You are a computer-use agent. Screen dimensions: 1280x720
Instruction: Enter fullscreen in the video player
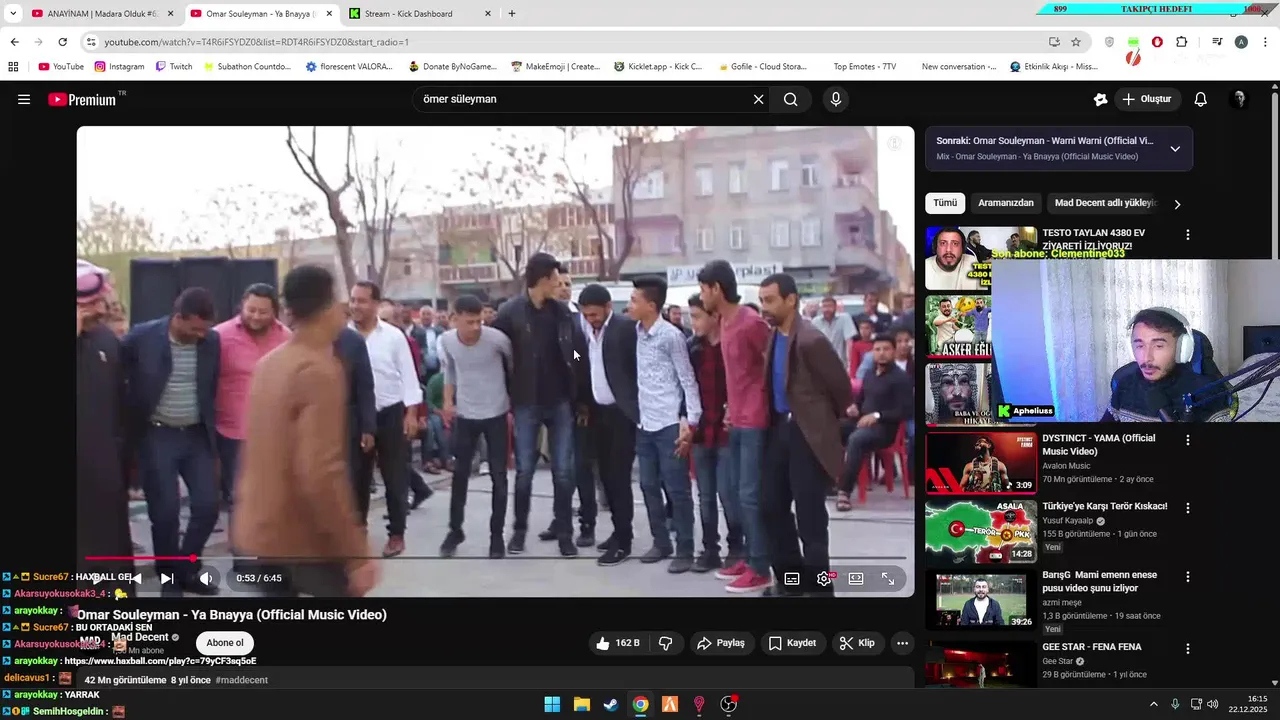888,578
